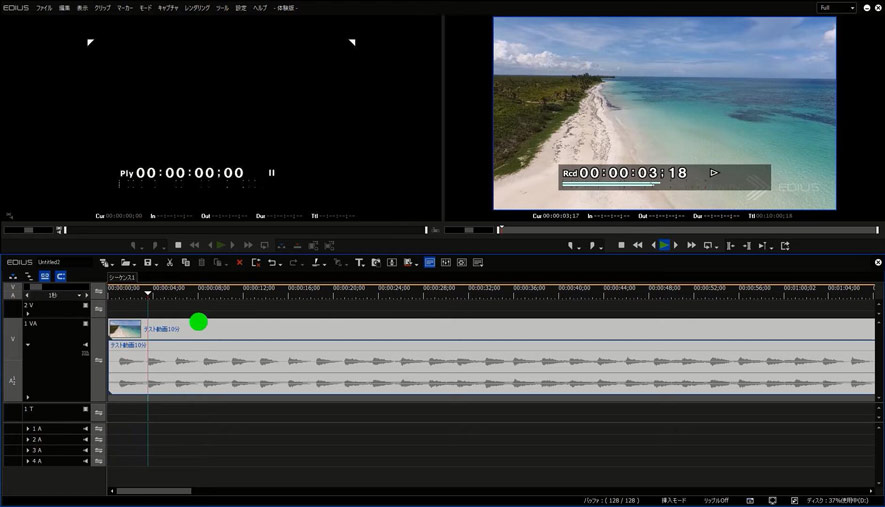Click the player overwrite to timeline icon
Screen dimensions: 885x507
pyautogui.click(x=297, y=246)
